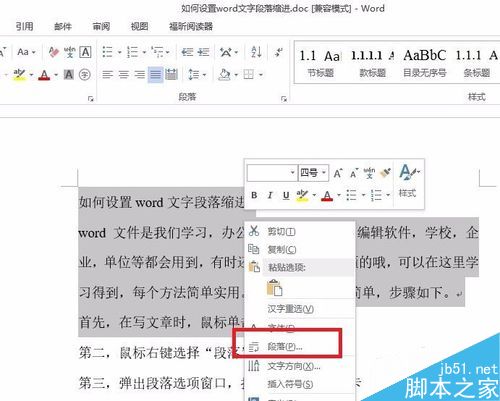The image size is (500, 401).
Task: Click the Line and Paragraph Spacing icon
Action: click(194, 74)
